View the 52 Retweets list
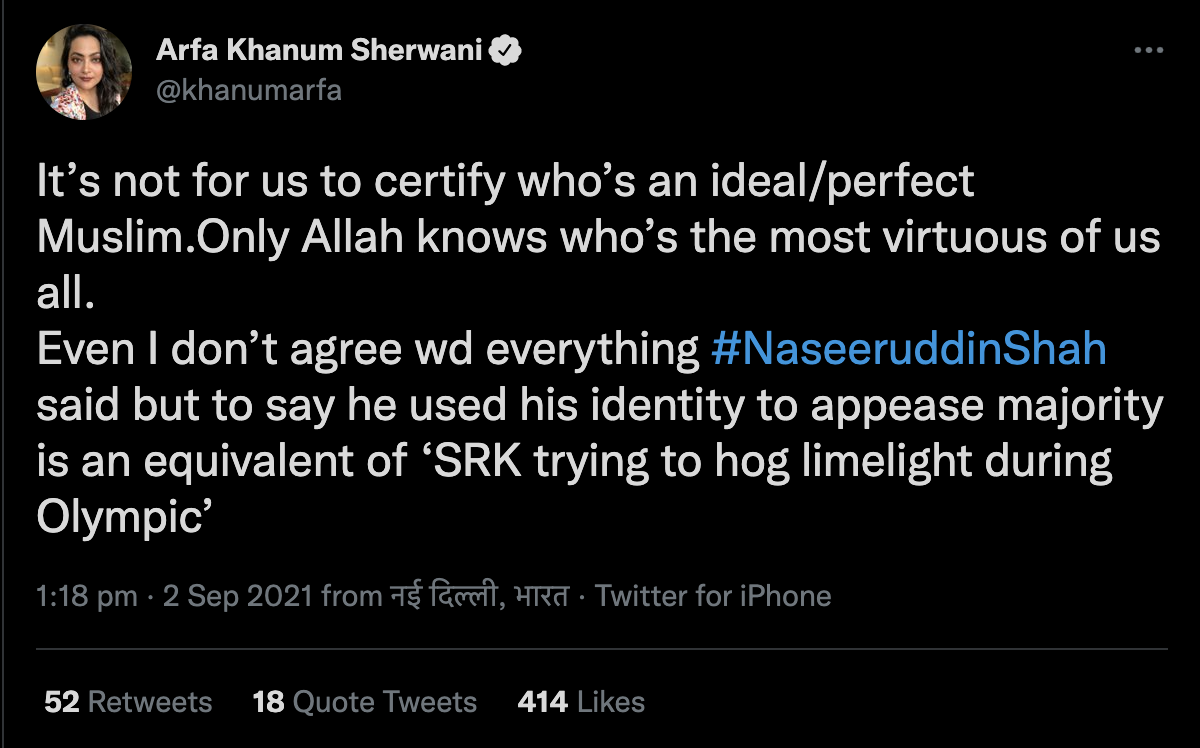The width and height of the screenshot is (1200, 748). click(128, 702)
